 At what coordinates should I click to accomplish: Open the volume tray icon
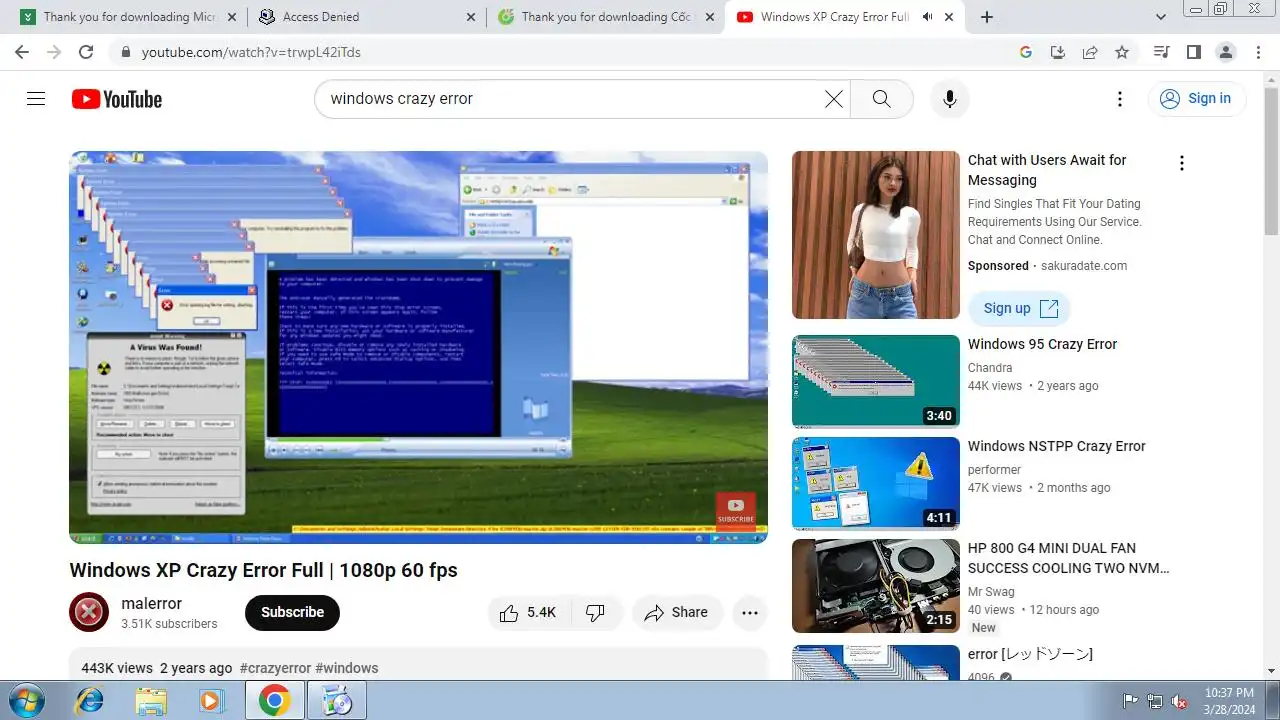coord(1180,700)
